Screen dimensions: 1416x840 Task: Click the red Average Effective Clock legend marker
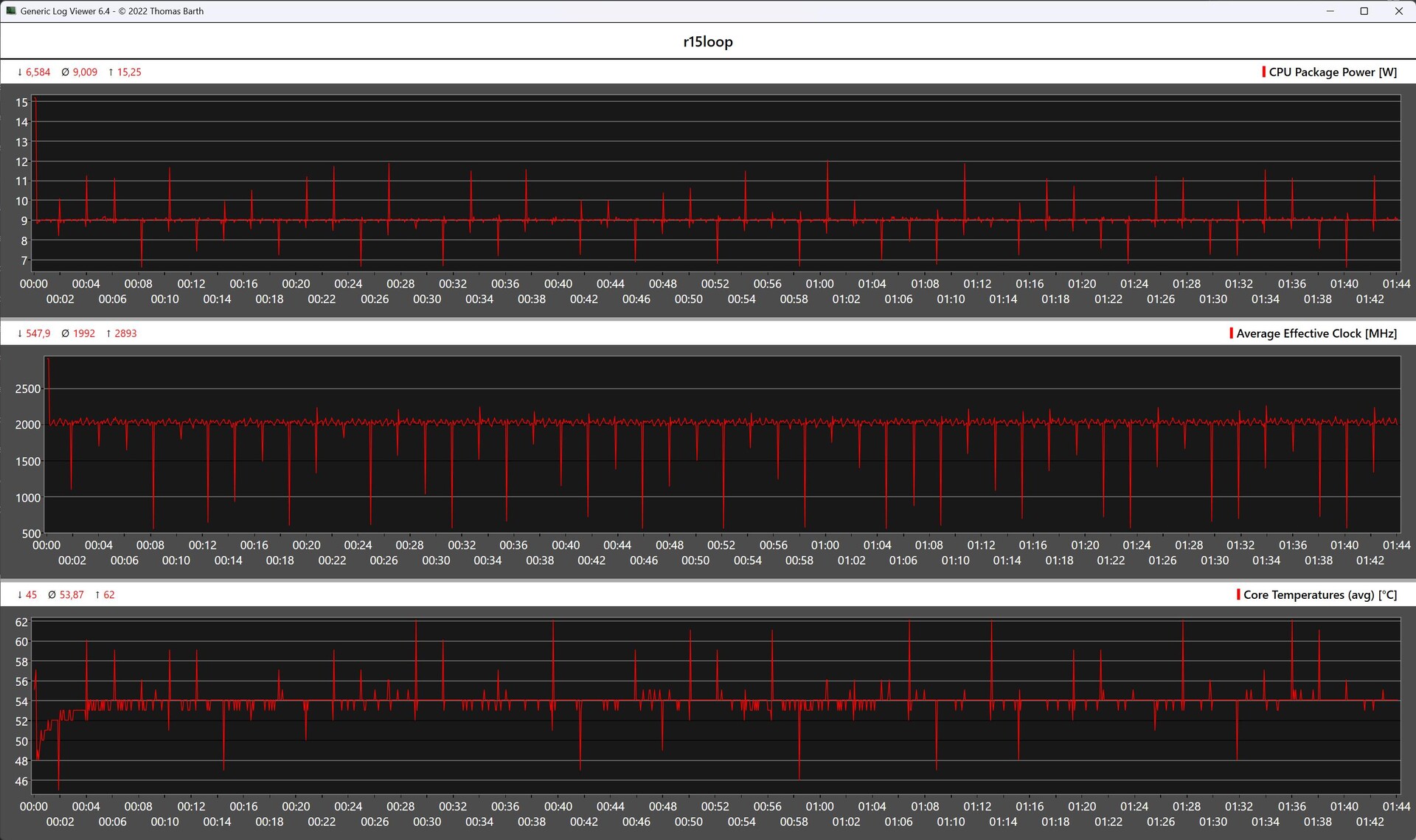pos(1232,333)
